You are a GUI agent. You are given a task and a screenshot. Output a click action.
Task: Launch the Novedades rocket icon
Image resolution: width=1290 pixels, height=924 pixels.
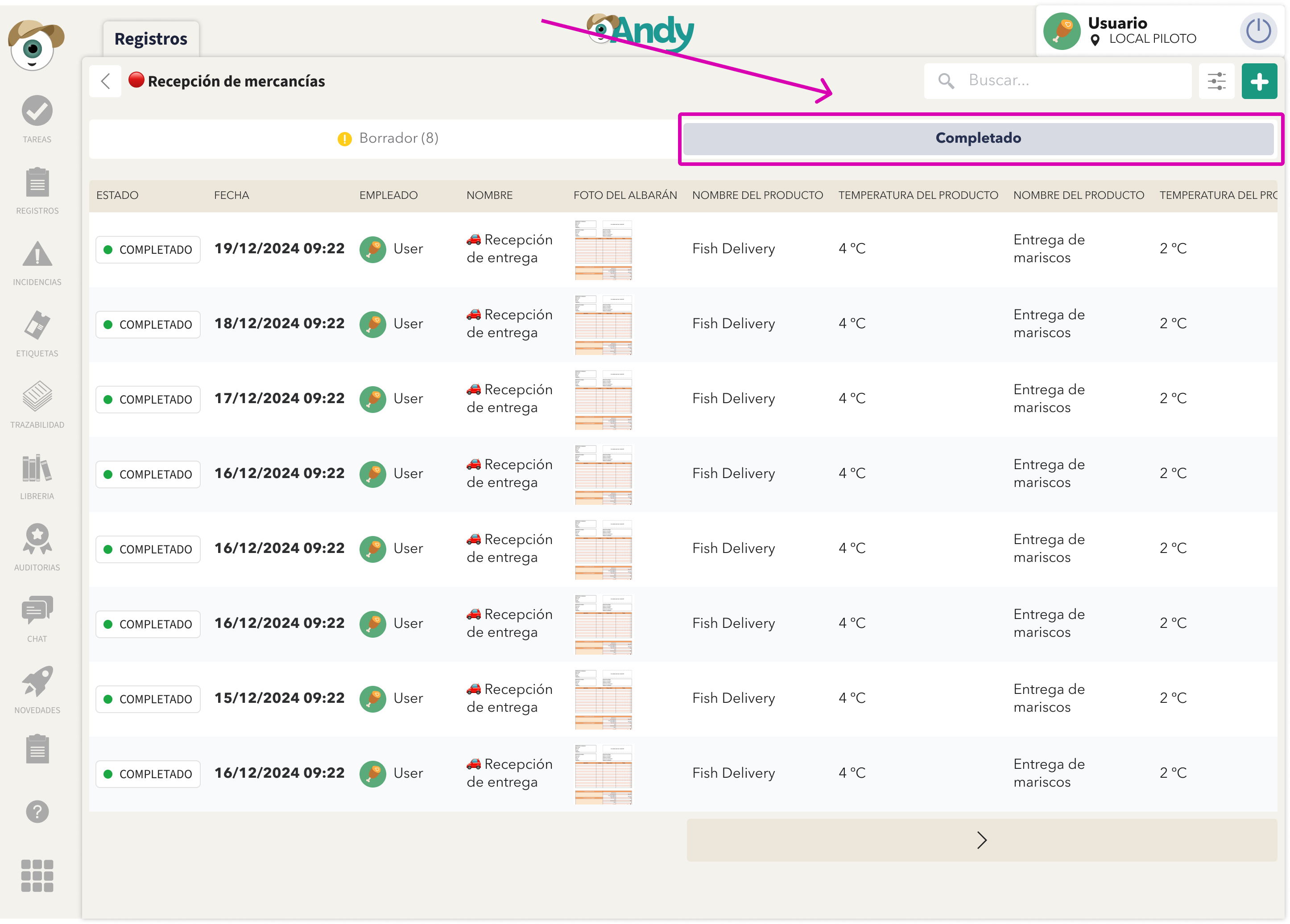[x=37, y=682]
